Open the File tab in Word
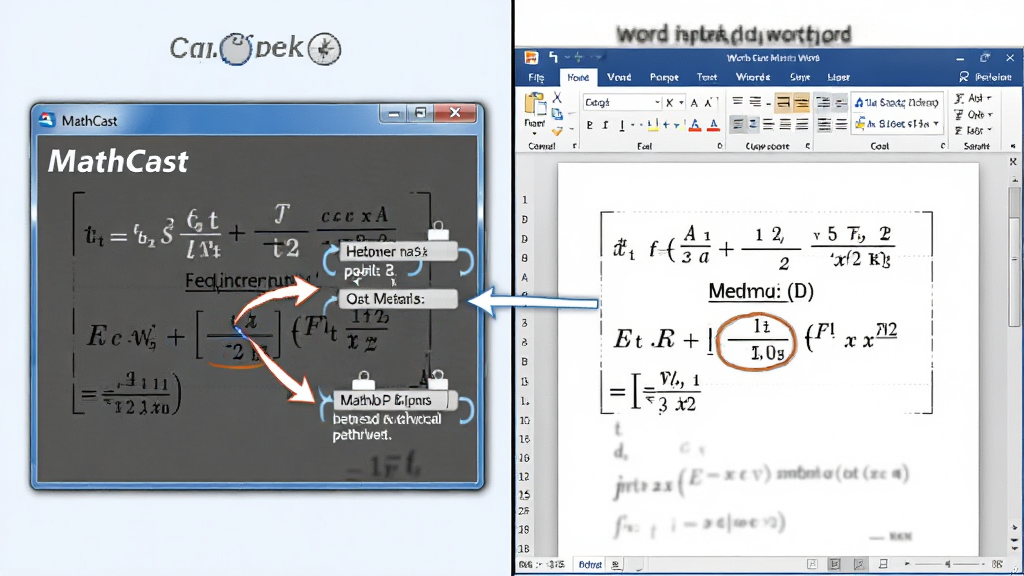The image size is (1024, 576). [536, 77]
